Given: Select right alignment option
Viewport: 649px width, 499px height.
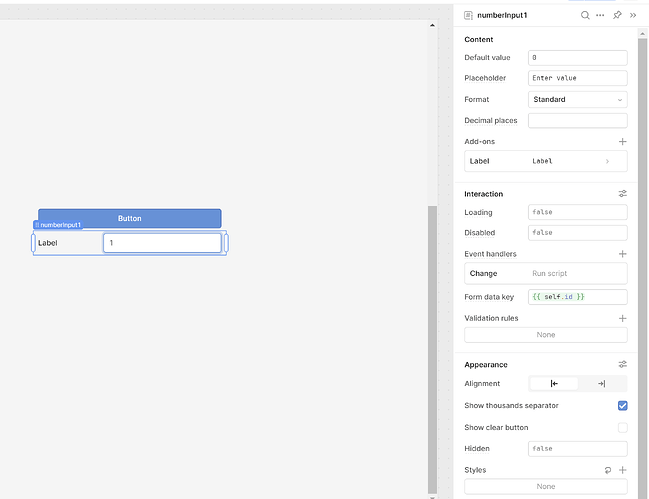Looking at the screenshot, I should point(602,384).
